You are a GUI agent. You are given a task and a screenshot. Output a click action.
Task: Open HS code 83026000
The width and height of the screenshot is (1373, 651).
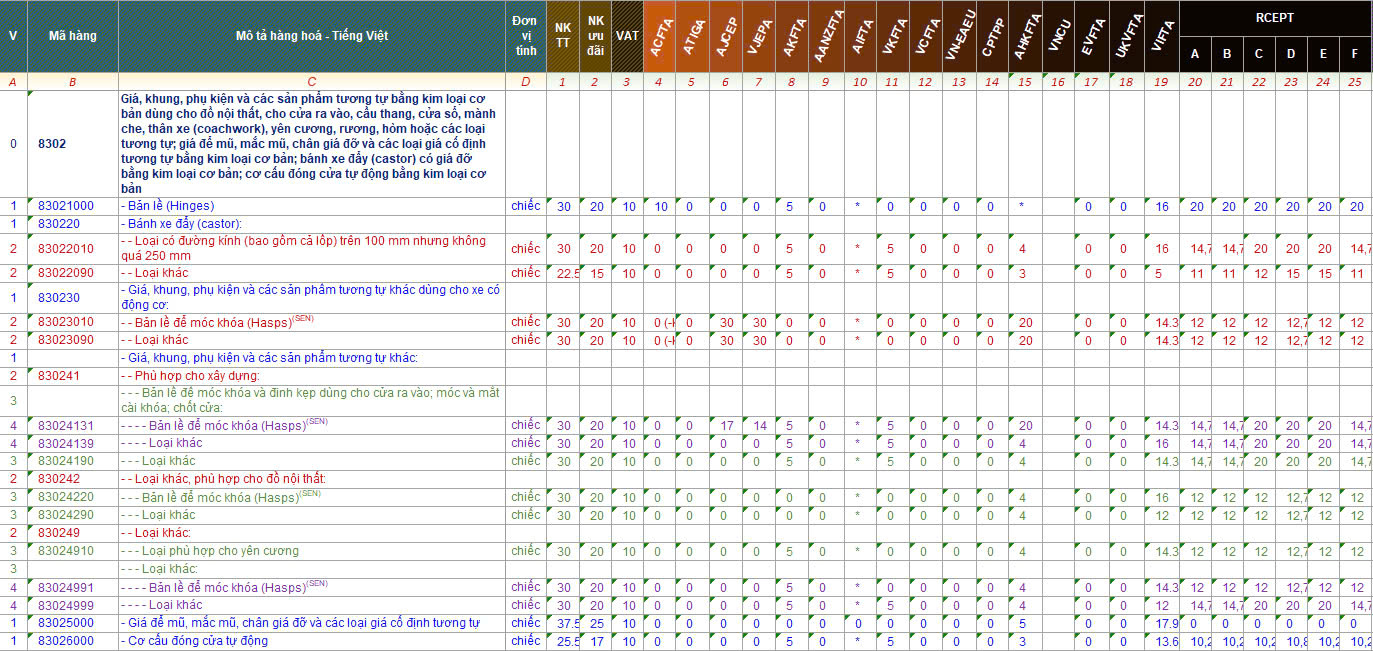(x=66, y=641)
